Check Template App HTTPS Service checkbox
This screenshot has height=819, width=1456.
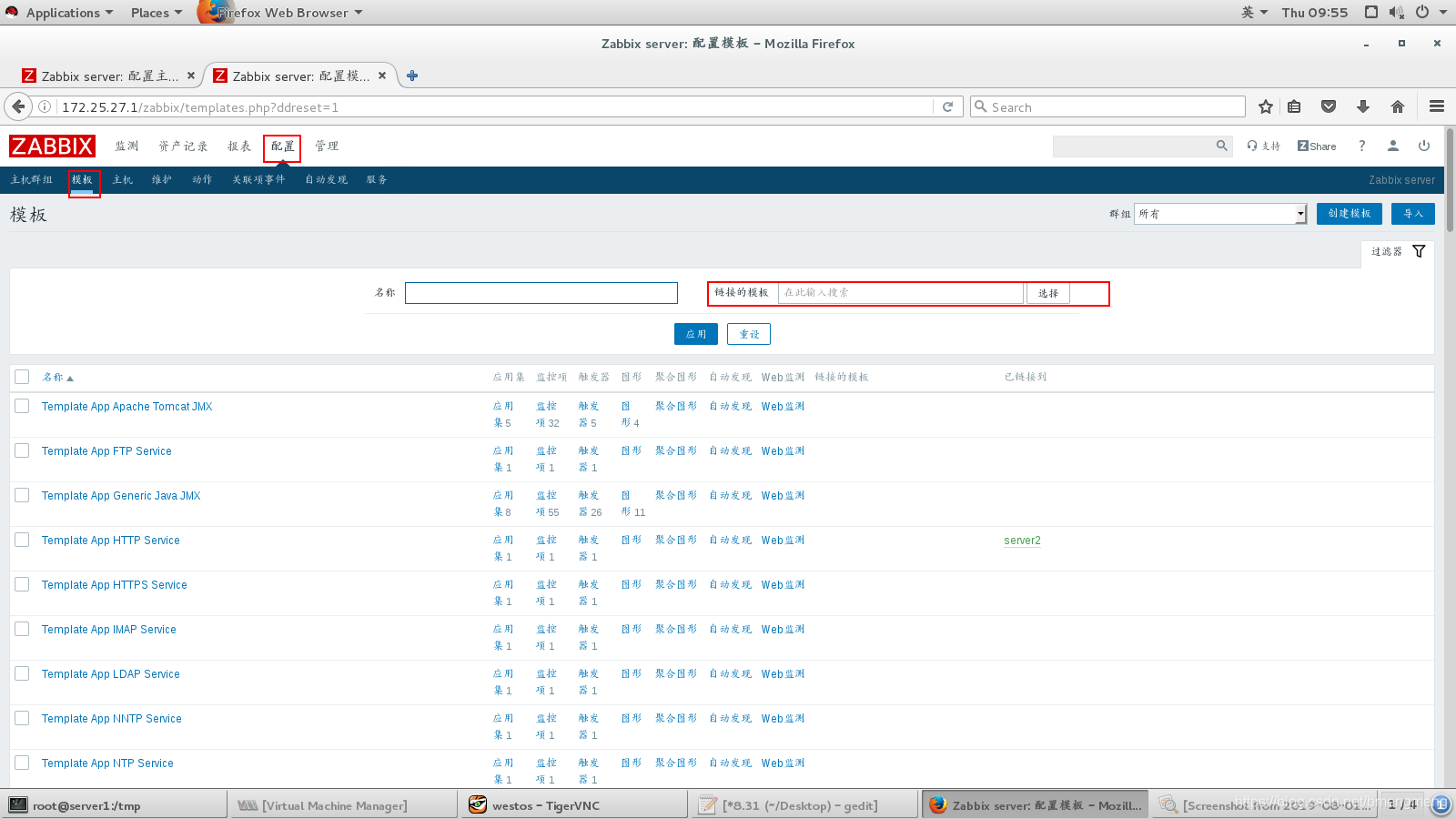pos(22,584)
